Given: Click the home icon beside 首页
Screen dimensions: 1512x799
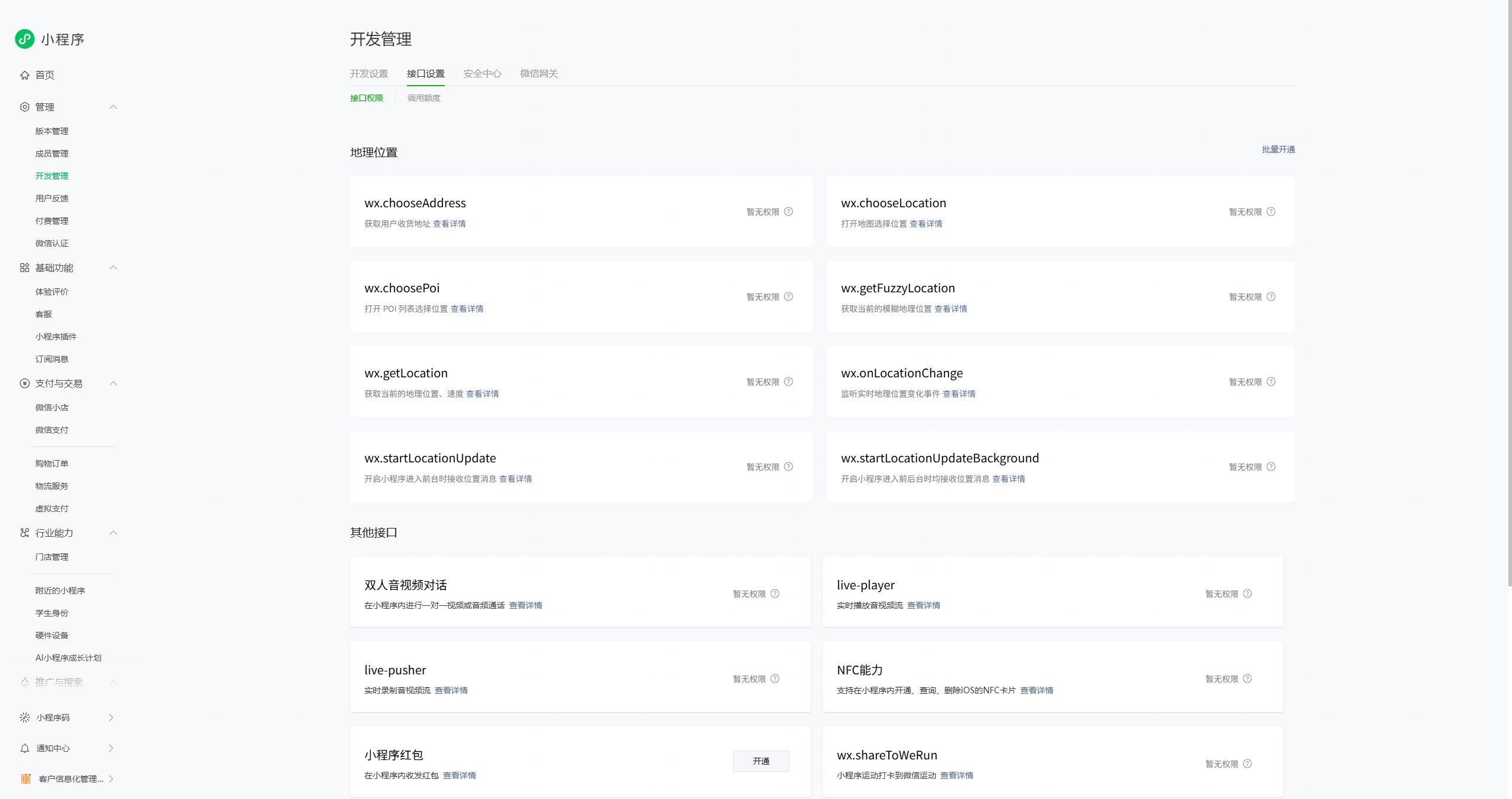Looking at the screenshot, I should tap(25, 75).
